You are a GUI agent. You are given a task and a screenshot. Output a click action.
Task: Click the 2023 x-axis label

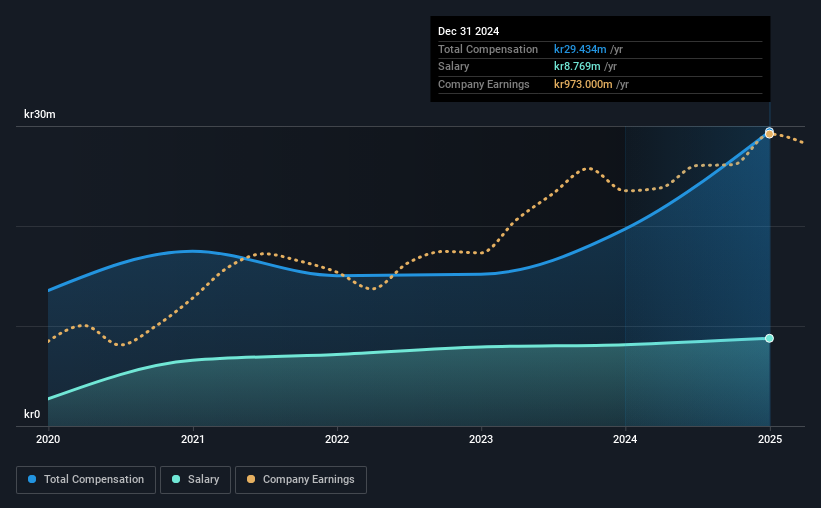[481, 439]
